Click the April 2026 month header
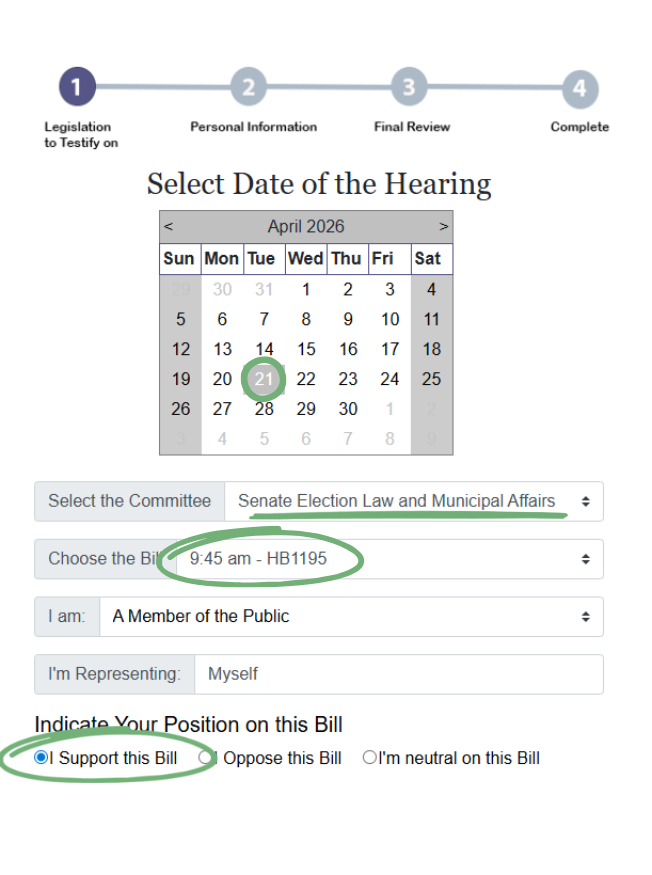This screenshot has width=652, height=875. click(306, 227)
